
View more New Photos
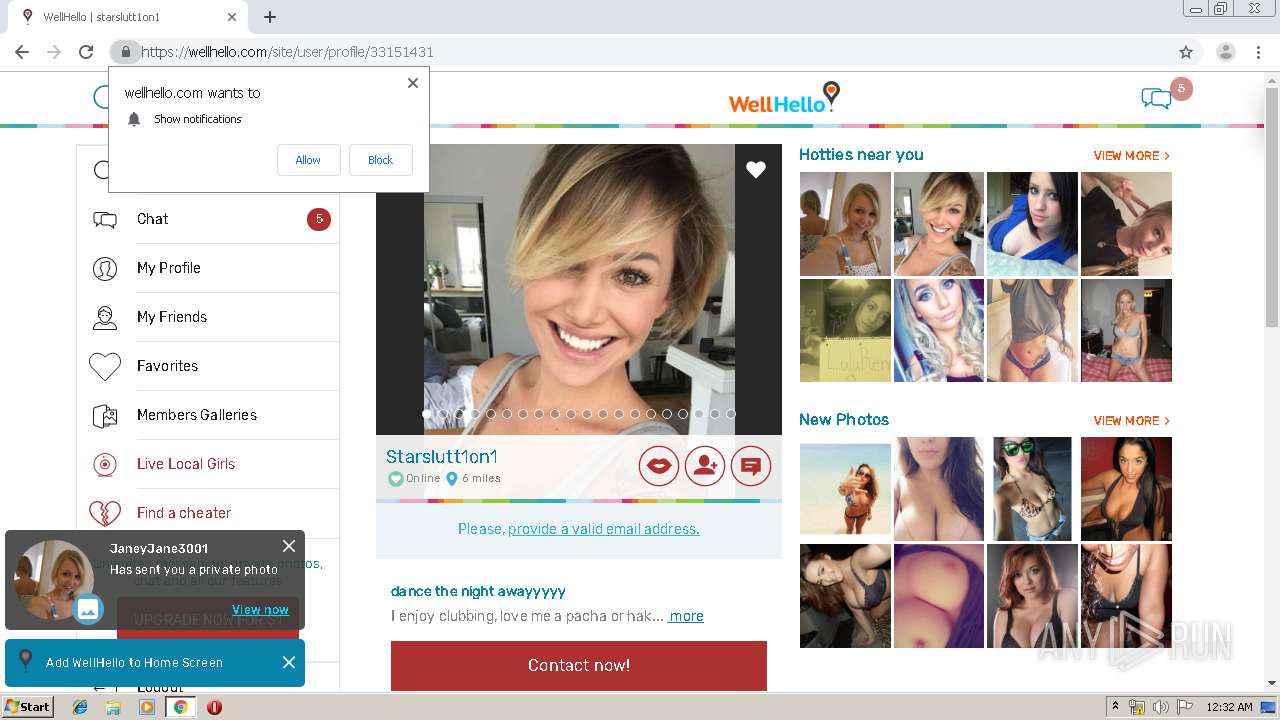(1131, 421)
